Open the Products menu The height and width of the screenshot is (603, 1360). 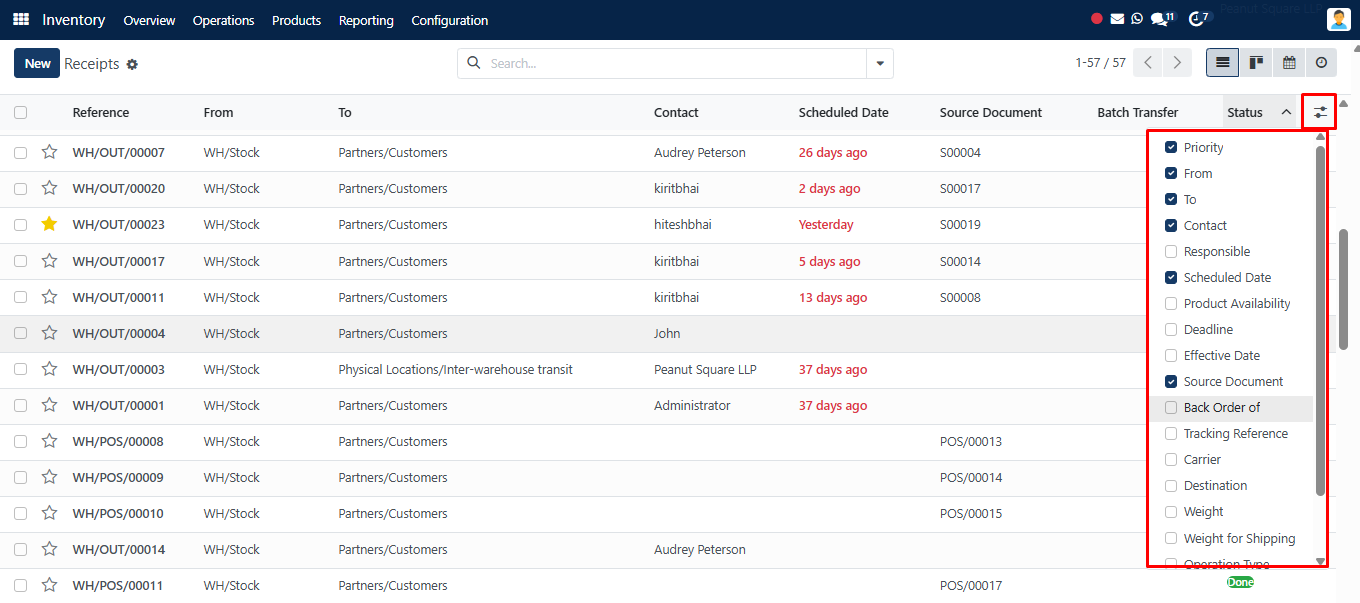tap(297, 20)
